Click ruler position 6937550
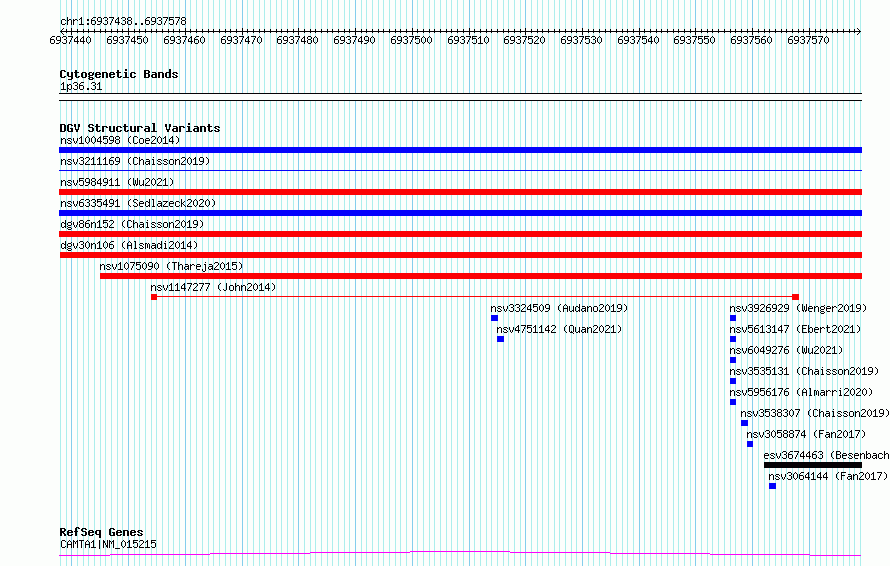890x566 pixels. tap(695, 40)
